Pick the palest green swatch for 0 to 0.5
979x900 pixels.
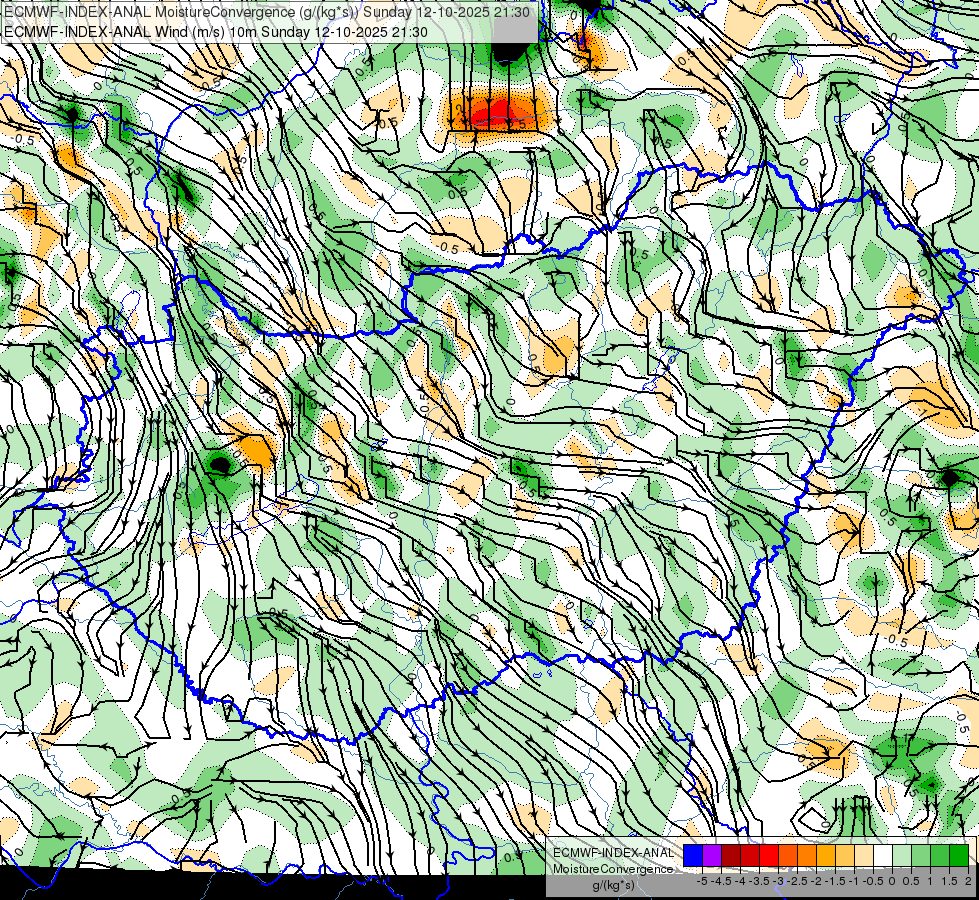tap(902, 855)
